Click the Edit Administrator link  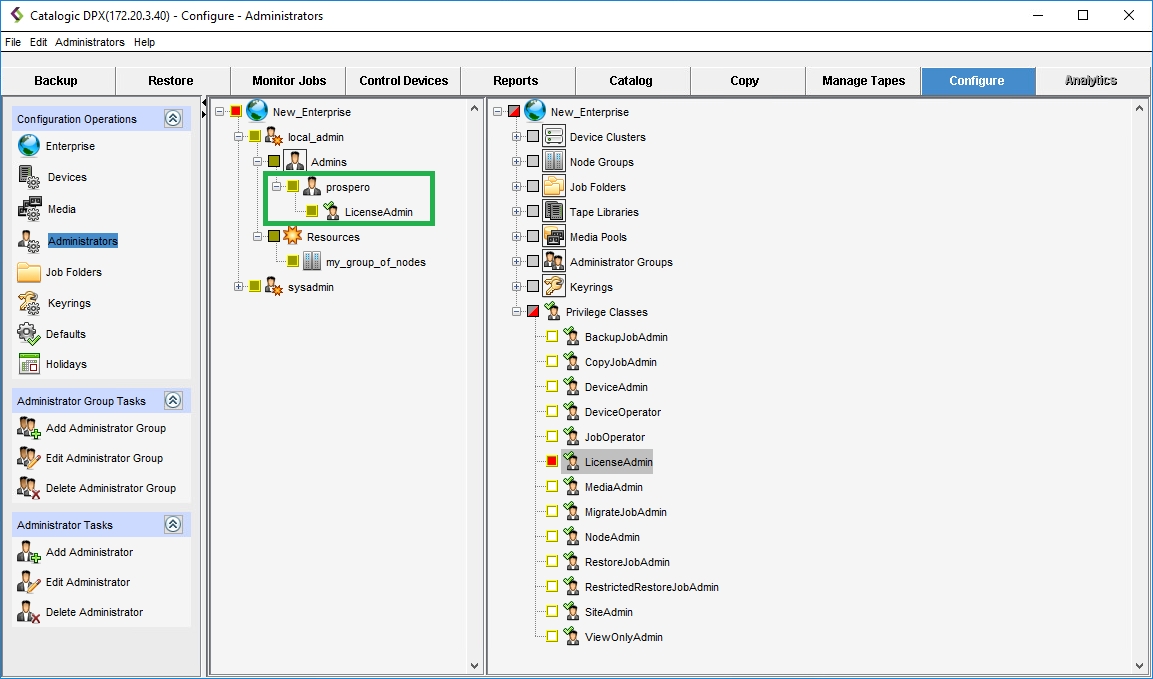88,582
